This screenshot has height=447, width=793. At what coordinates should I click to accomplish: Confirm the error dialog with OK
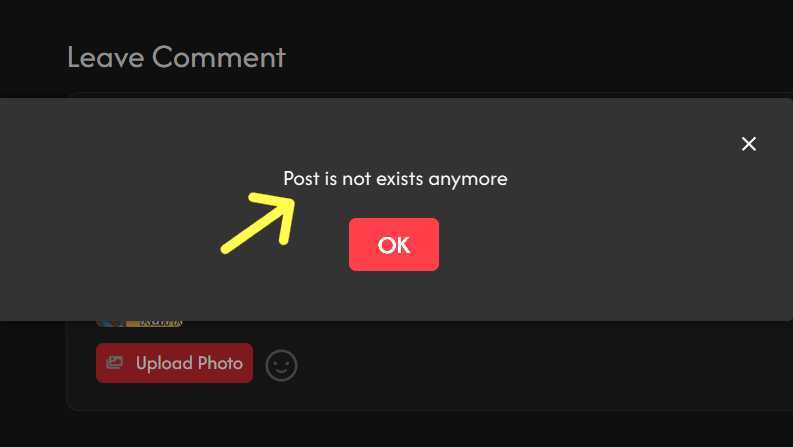[393, 244]
